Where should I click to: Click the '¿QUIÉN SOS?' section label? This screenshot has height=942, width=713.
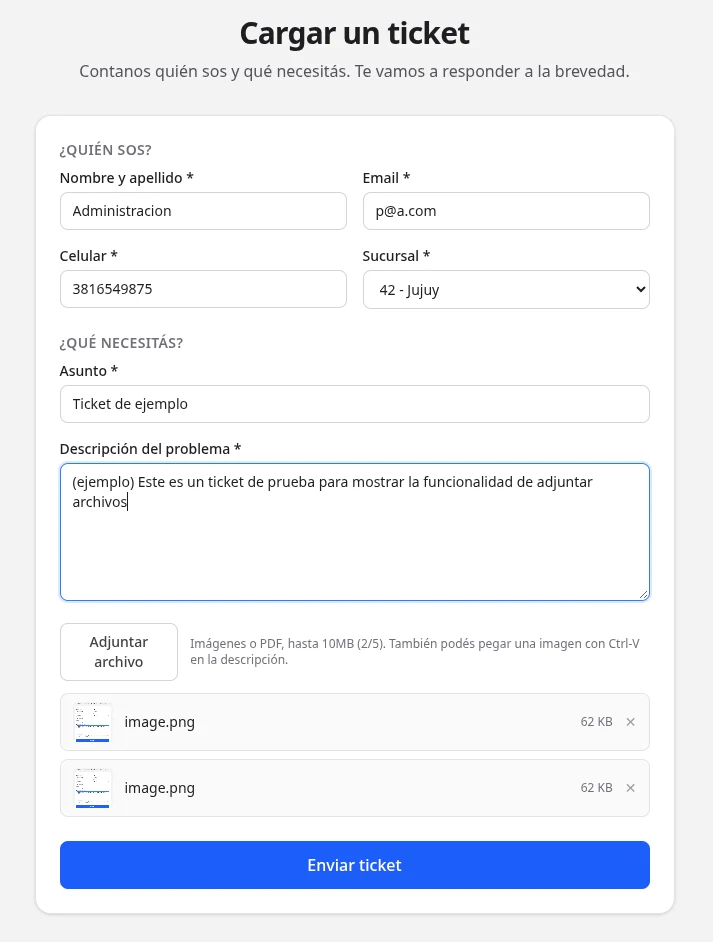(105, 150)
